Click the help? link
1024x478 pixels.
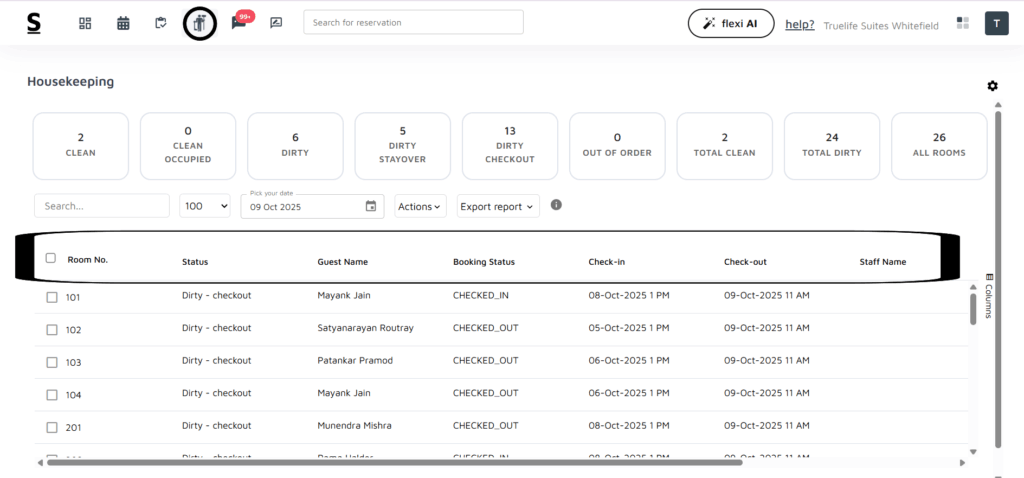click(x=799, y=24)
